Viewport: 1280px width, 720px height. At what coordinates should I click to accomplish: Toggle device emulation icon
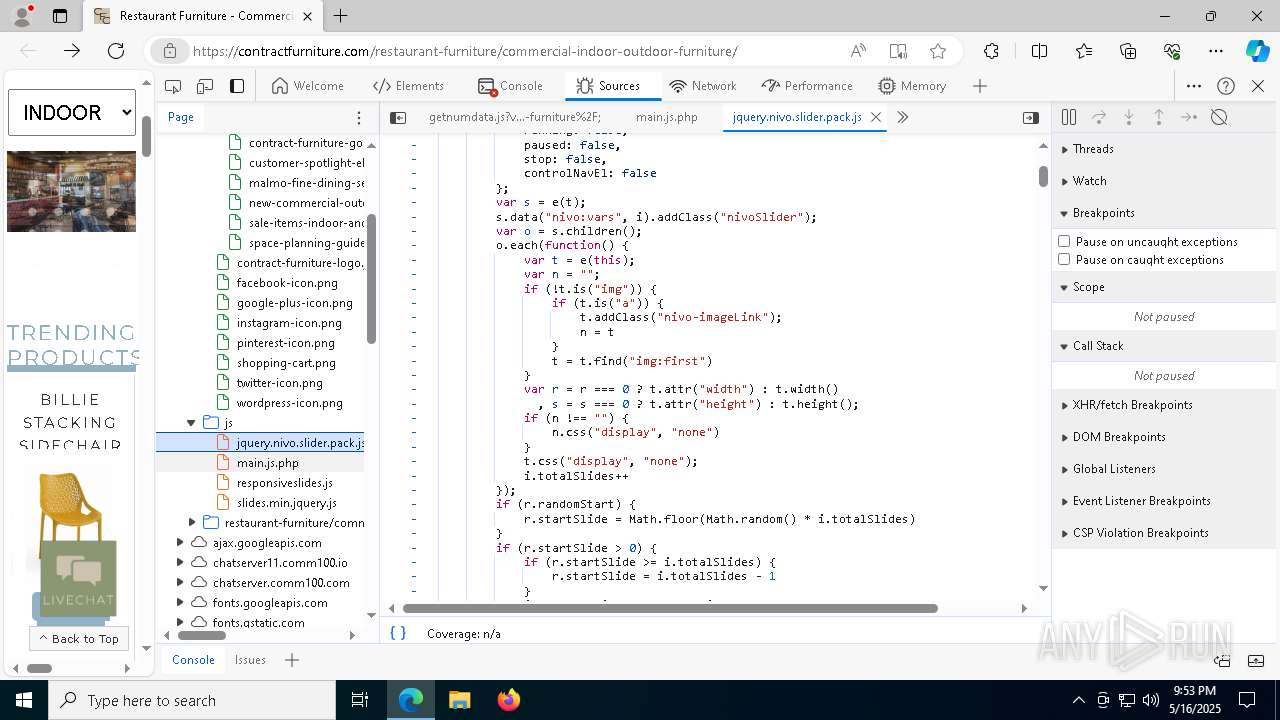[x=205, y=86]
